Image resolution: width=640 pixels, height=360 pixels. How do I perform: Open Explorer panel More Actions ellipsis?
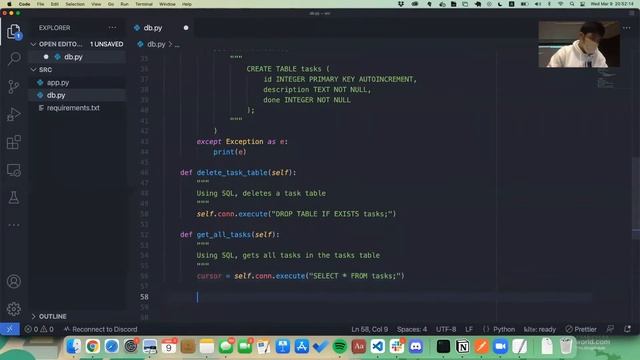pos(112,28)
